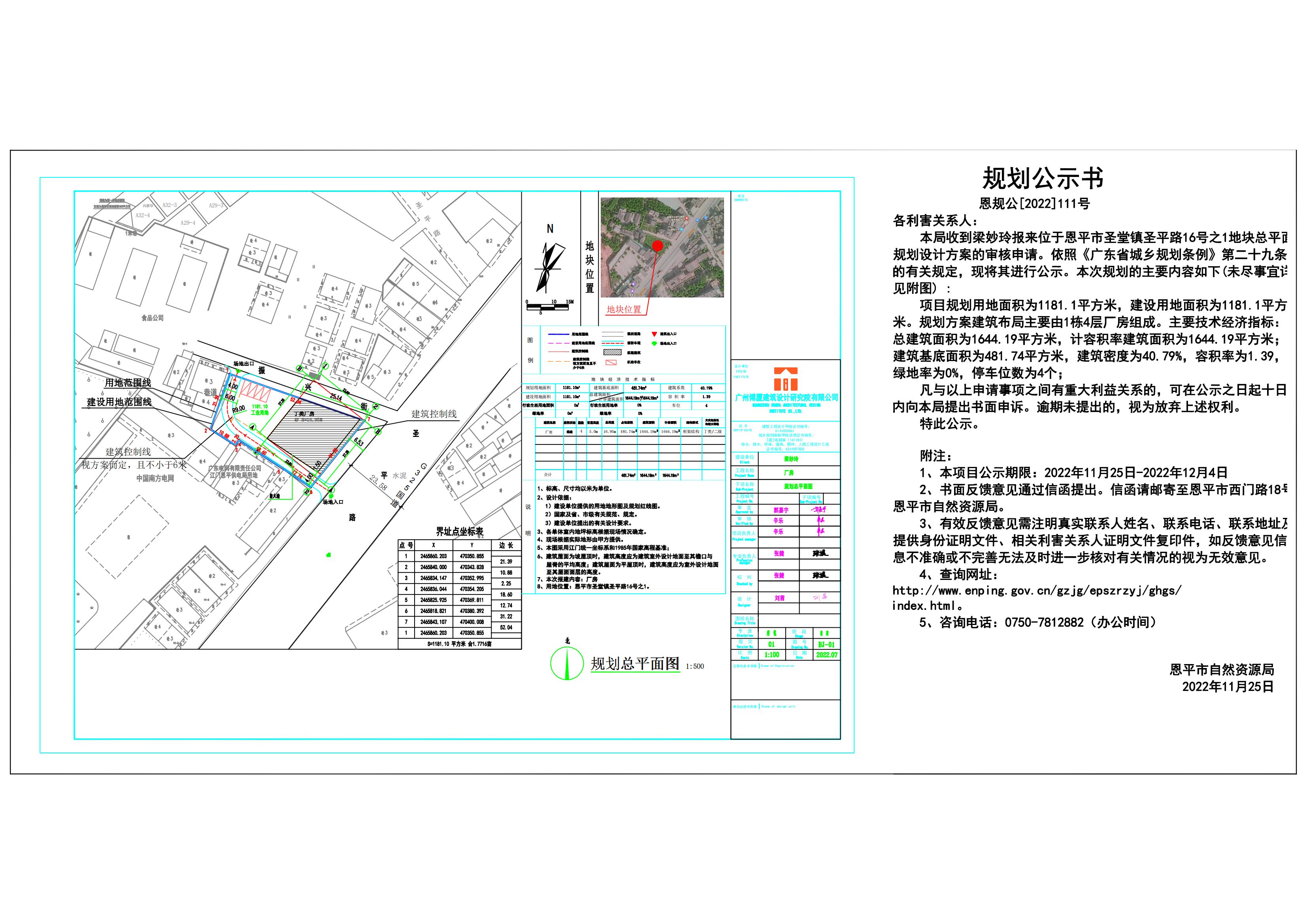
Task: Click the red location dot on the satellite image
Action: click(657, 247)
